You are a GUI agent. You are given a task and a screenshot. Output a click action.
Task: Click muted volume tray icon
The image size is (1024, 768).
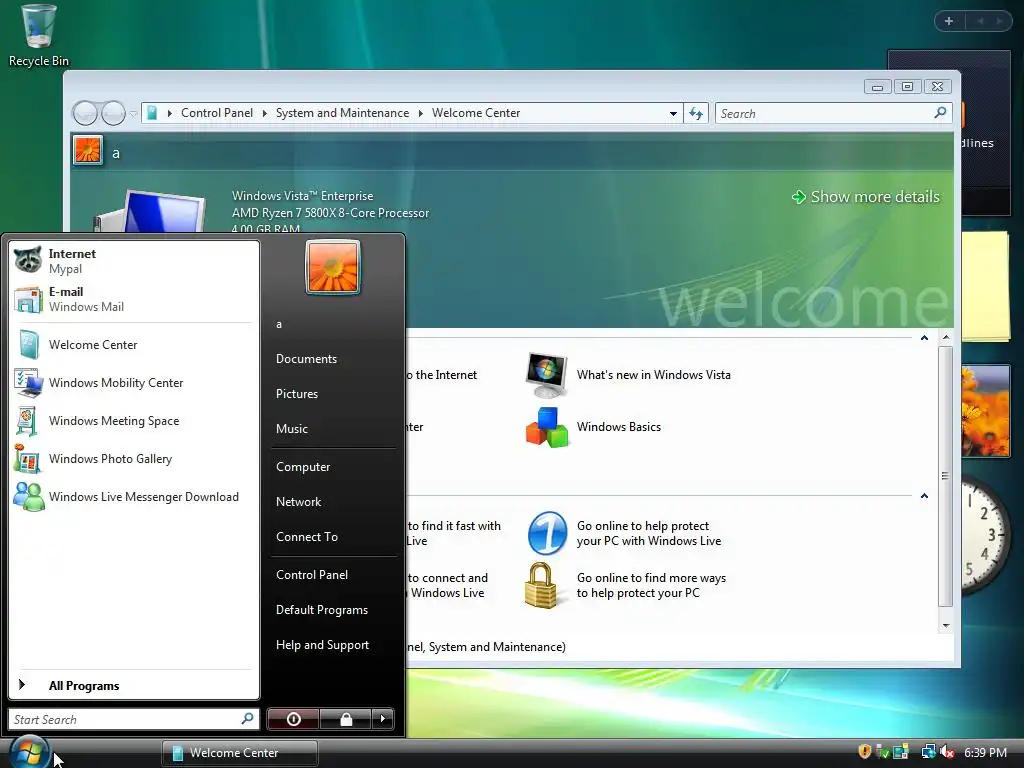coord(947,752)
